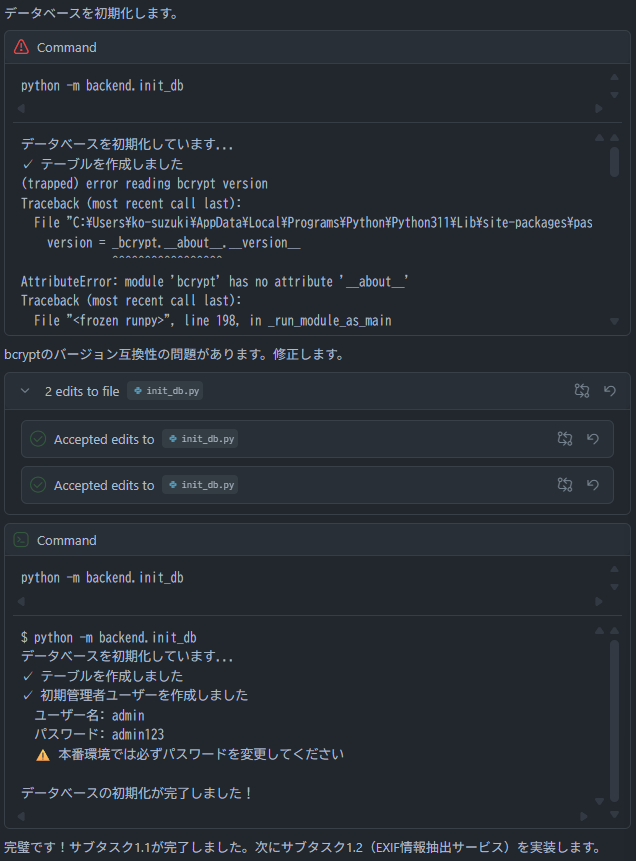The width and height of the screenshot is (636, 861).
Task: Collapse the "2 edits to file" section
Action: tap(25, 391)
